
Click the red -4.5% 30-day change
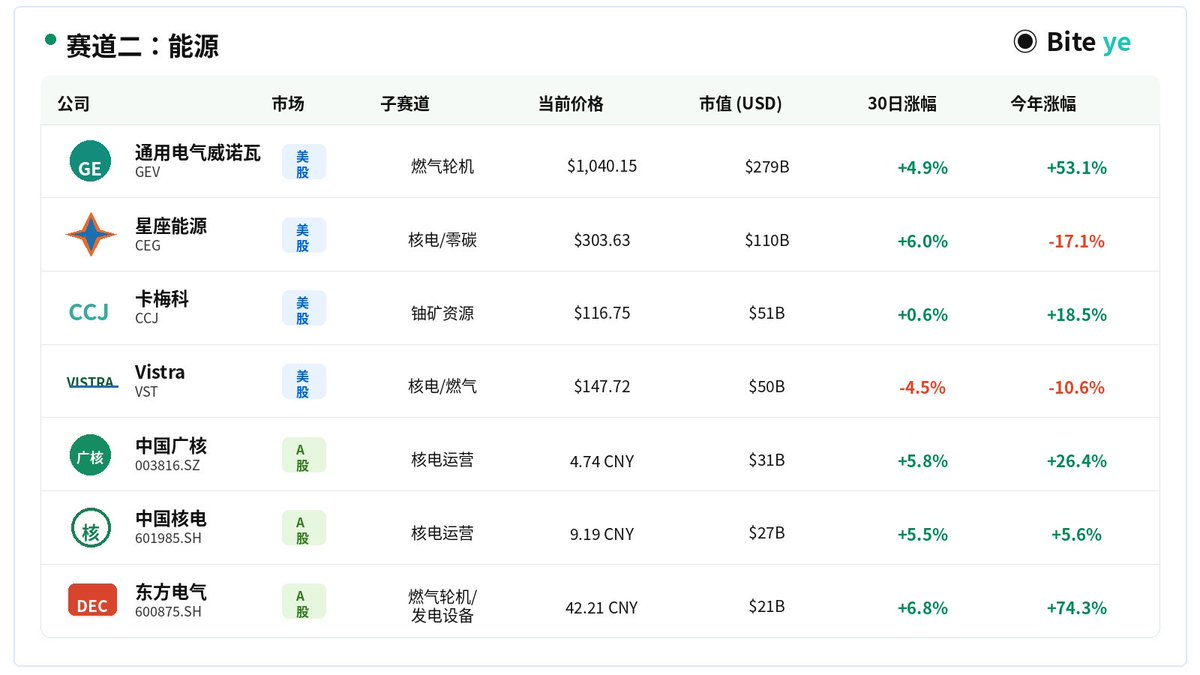tap(922, 387)
